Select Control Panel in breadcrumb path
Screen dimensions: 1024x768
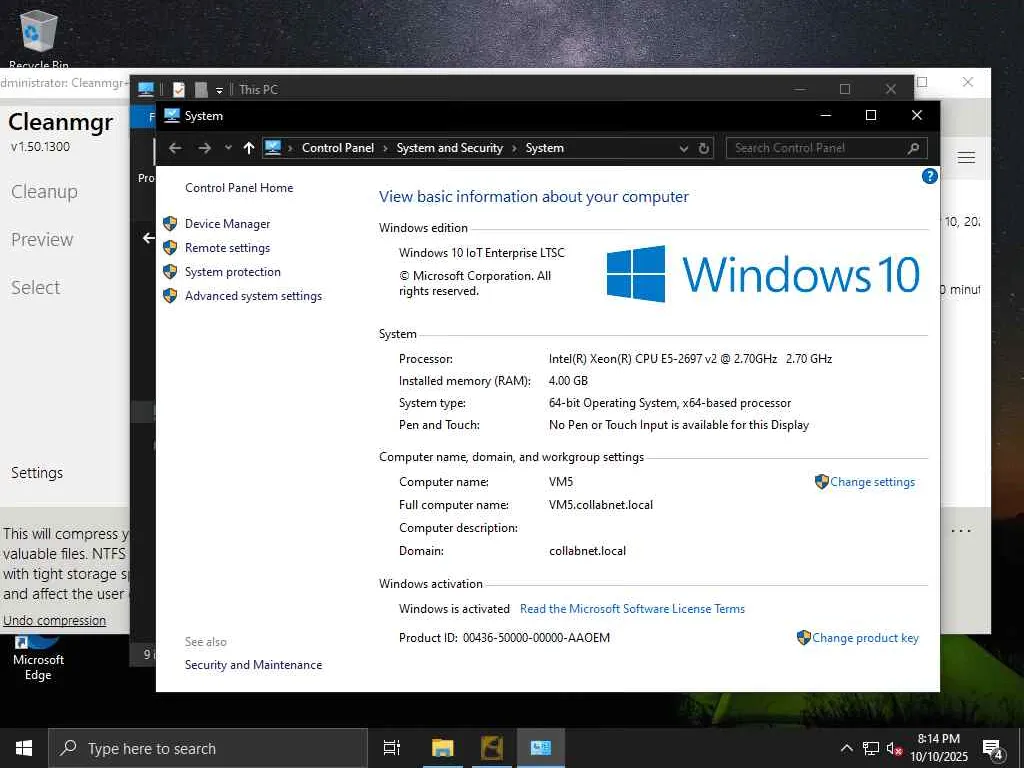(x=338, y=148)
